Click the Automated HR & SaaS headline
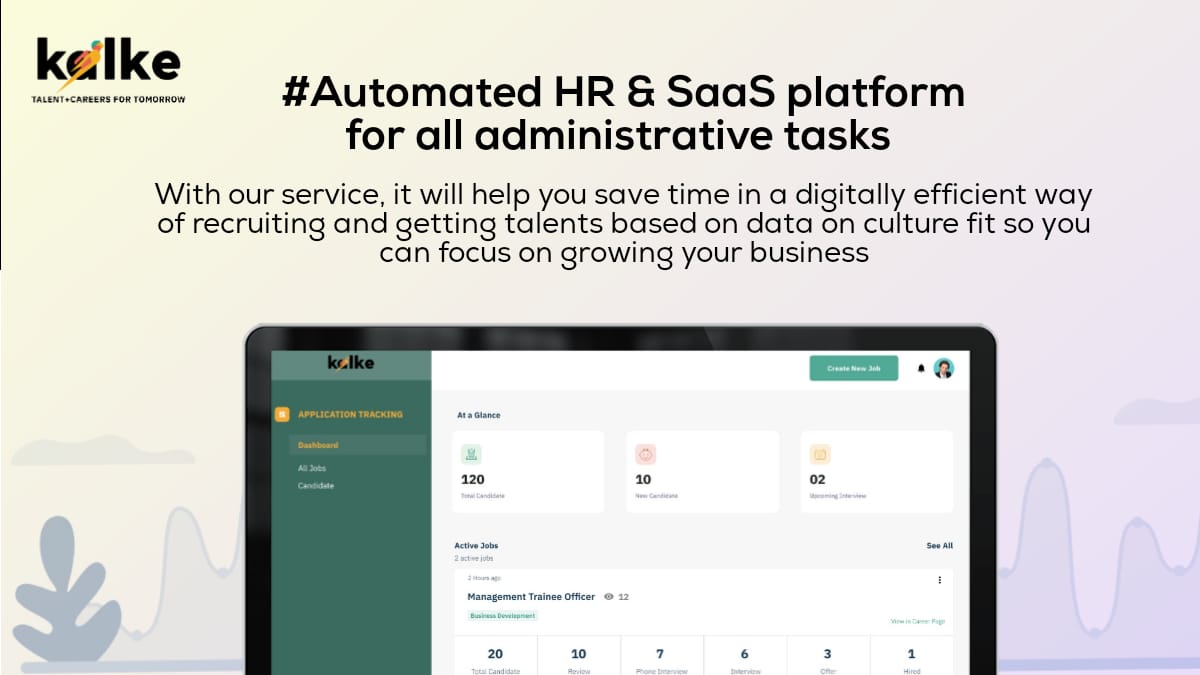The image size is (1200, 675). point(624,113)
